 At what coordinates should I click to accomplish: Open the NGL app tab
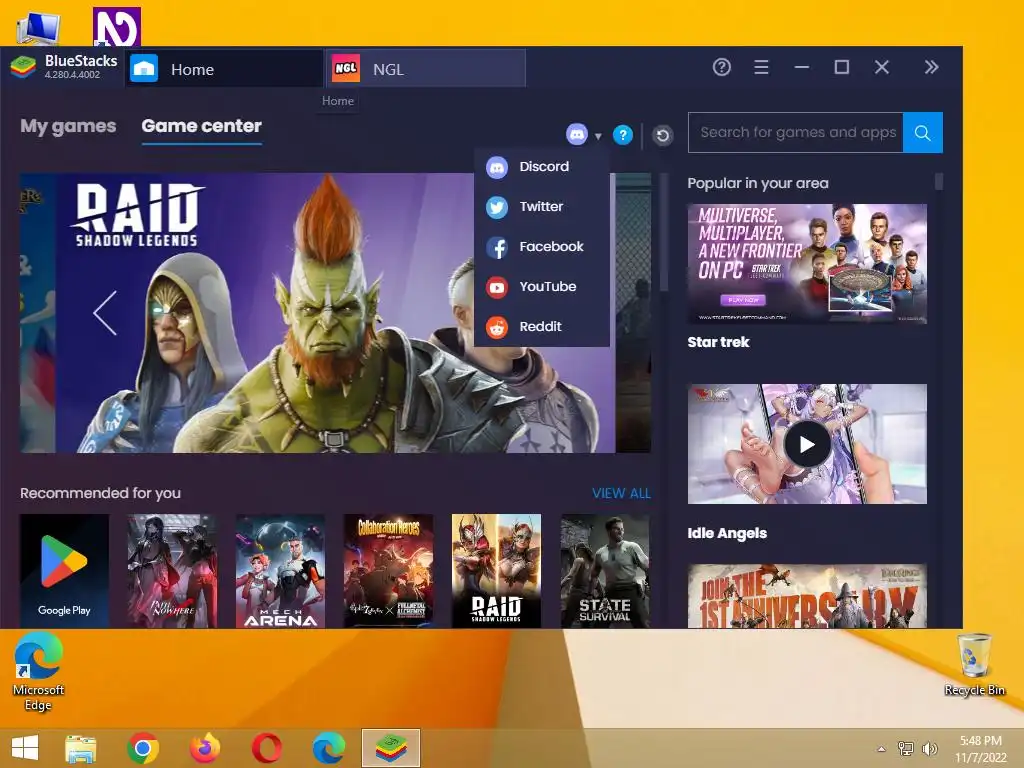click(426, 69)
